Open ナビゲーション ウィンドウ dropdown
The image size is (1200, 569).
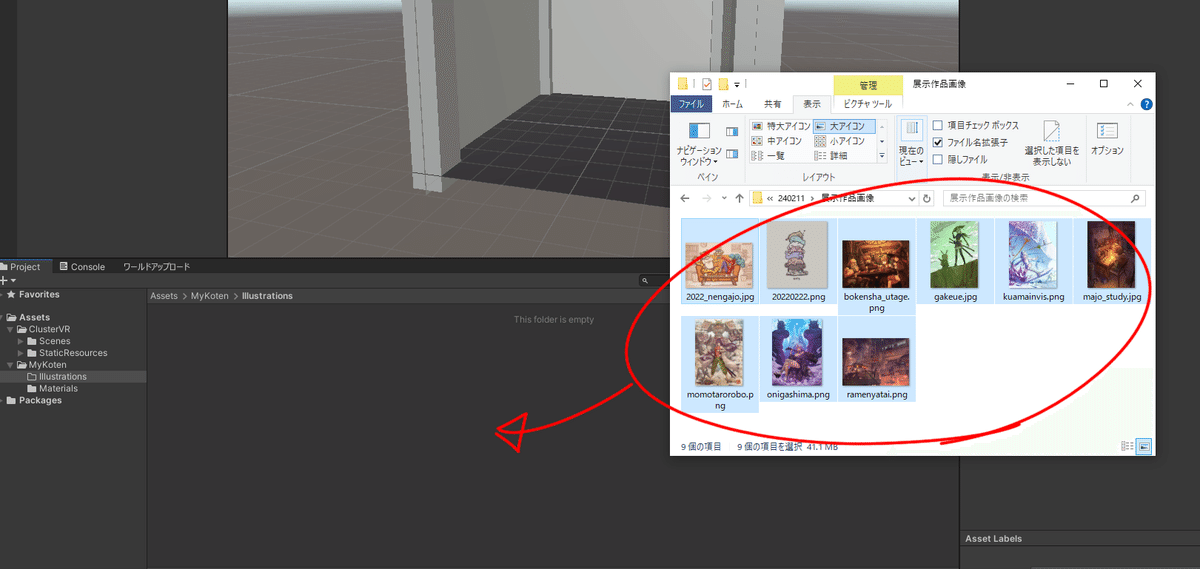(x=699, y=155)
